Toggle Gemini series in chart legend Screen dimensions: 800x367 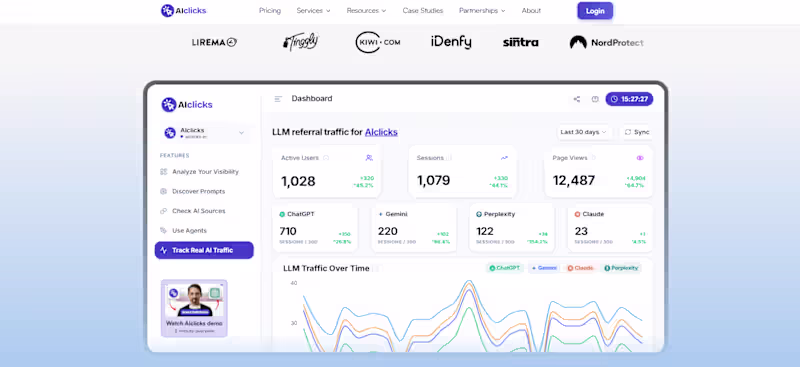(544, 268)
